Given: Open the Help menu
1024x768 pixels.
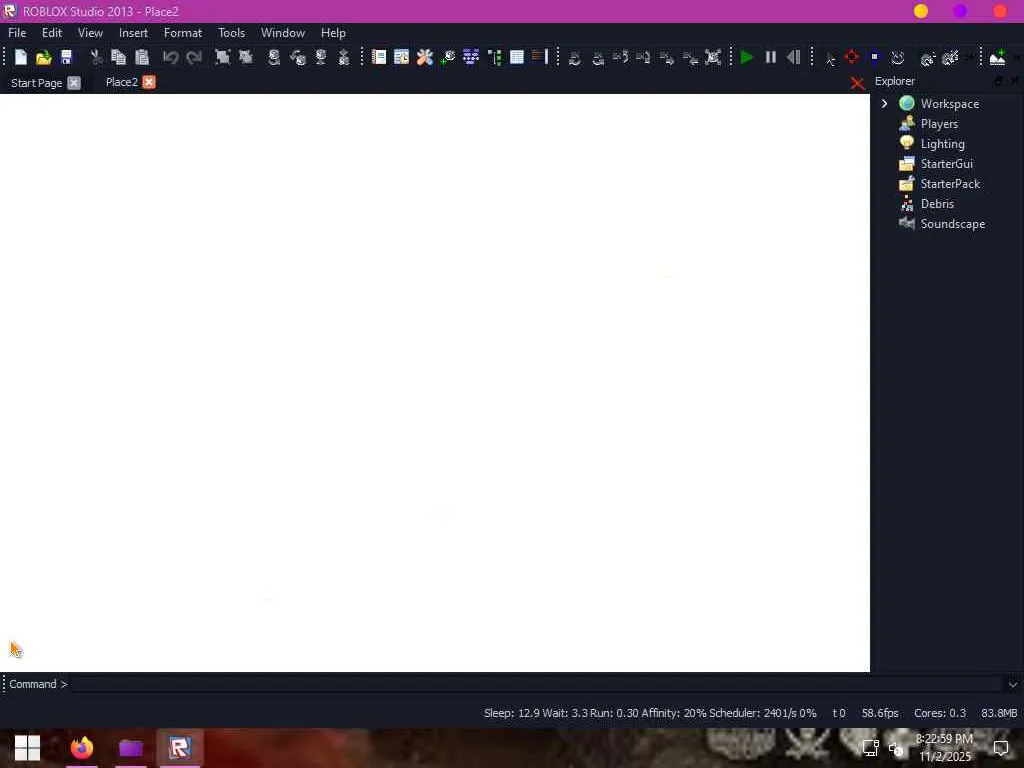Looking at the screenshot, I should coord(333,33).
